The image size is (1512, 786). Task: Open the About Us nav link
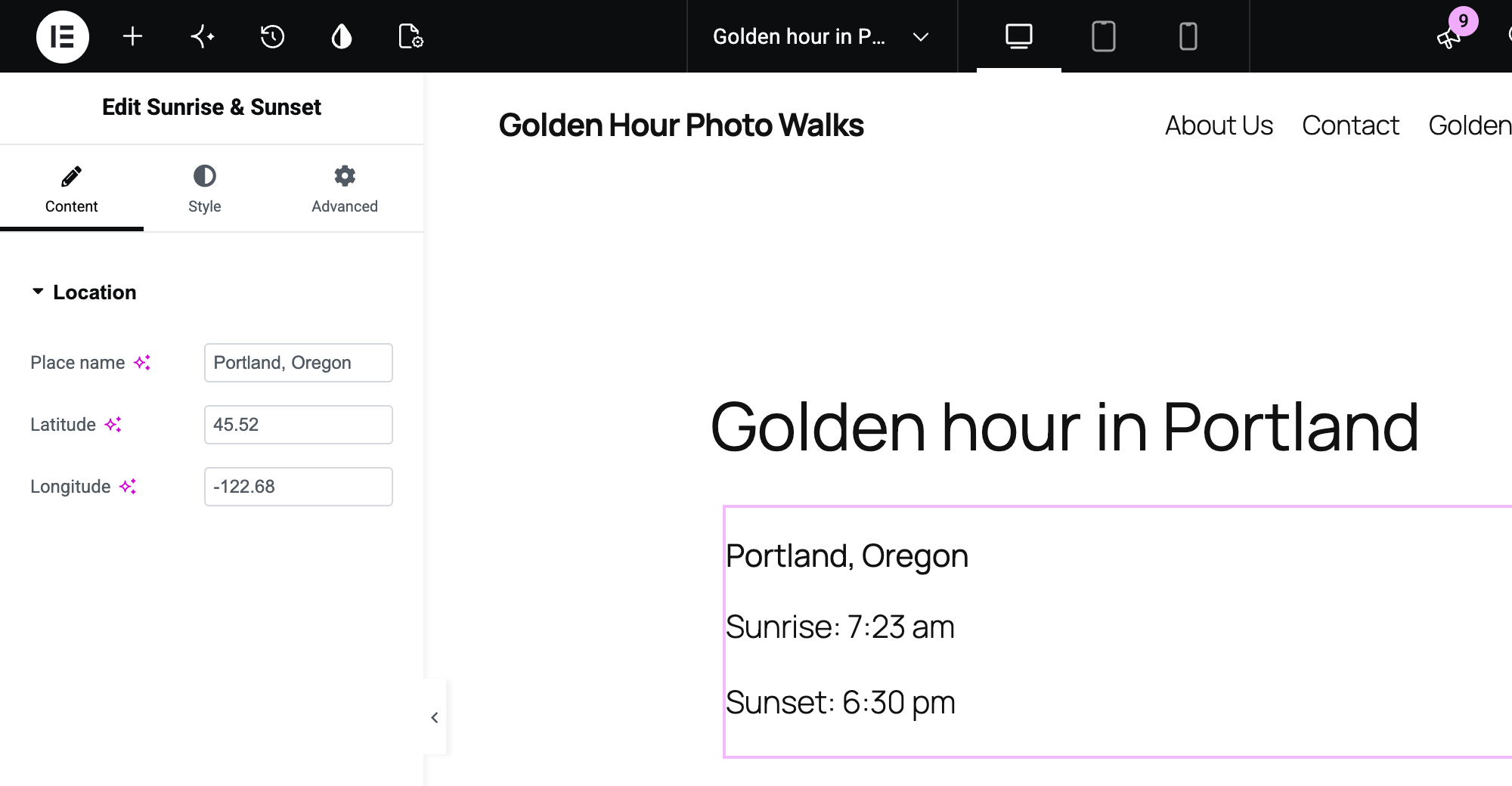1219,125
